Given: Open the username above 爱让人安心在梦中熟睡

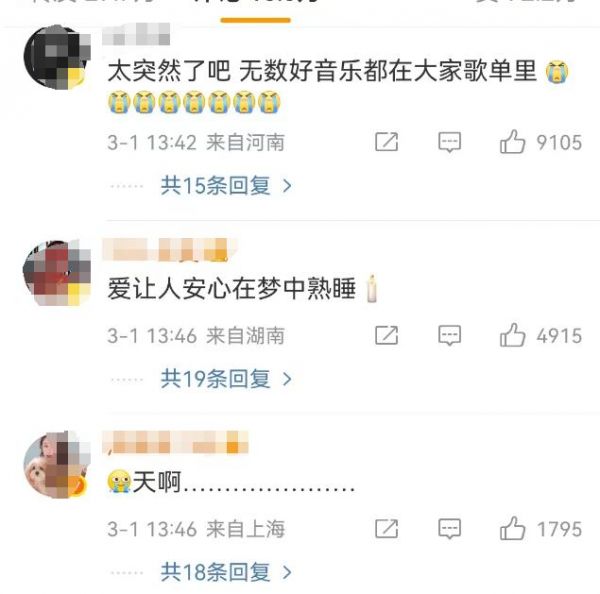Looking at the screenshot, I should [170, 250].
